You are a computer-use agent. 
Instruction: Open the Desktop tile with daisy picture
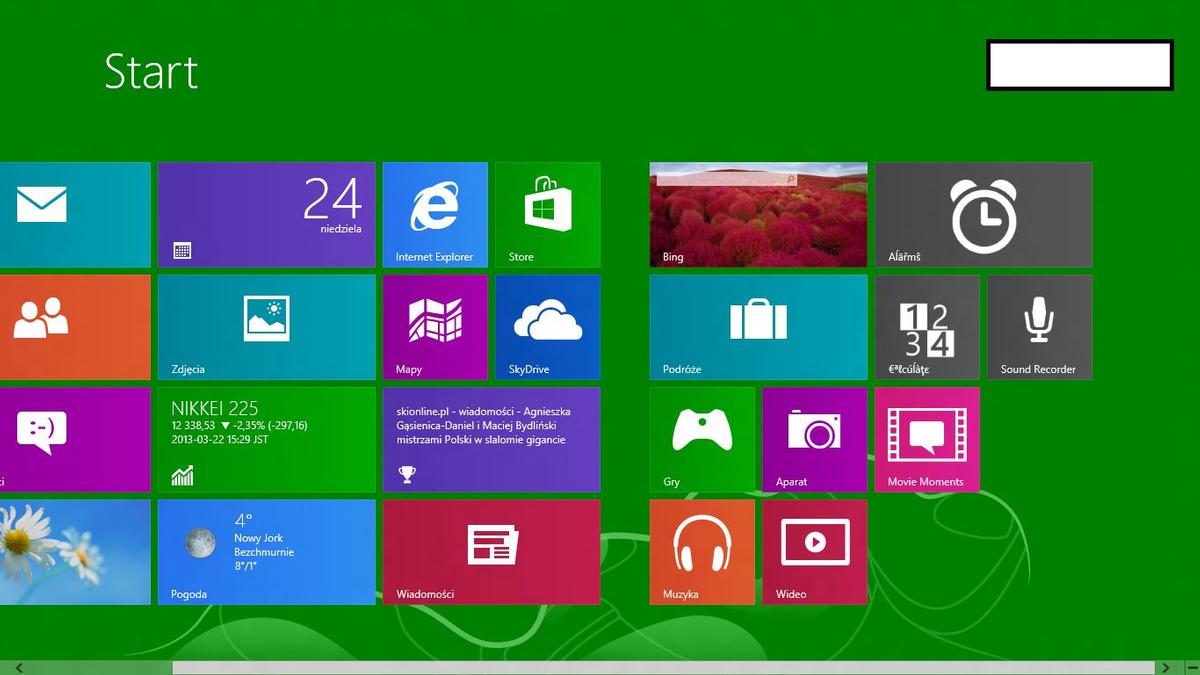tap(75, 553)
